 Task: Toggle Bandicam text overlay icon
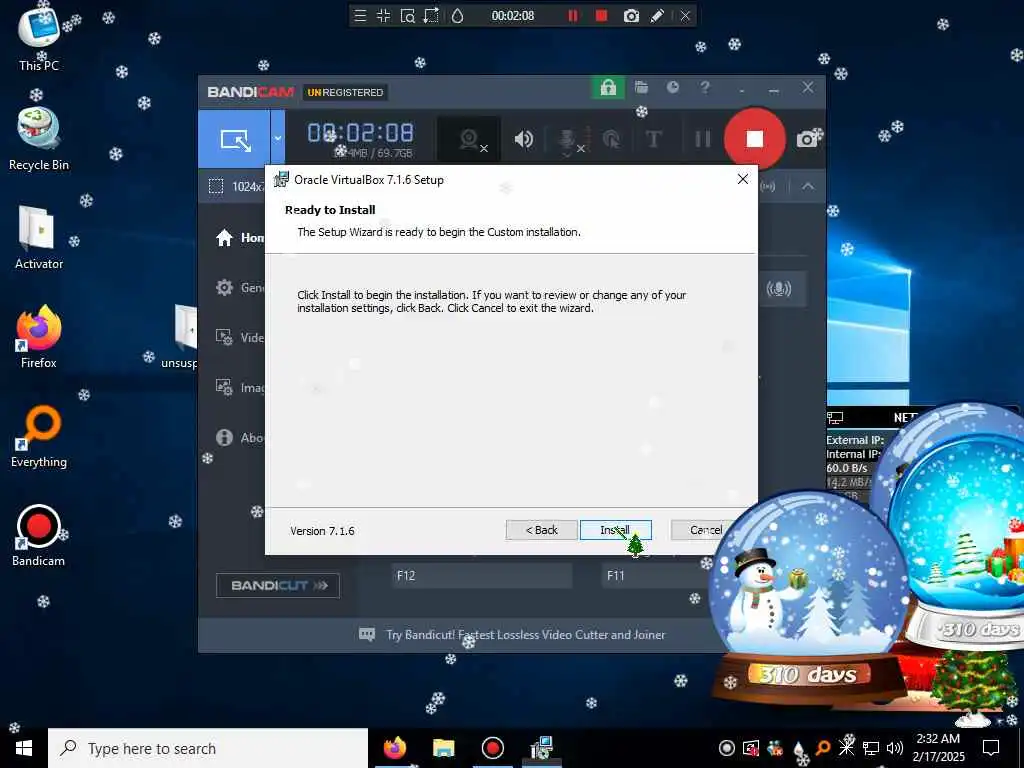click(x=653, y=139)
